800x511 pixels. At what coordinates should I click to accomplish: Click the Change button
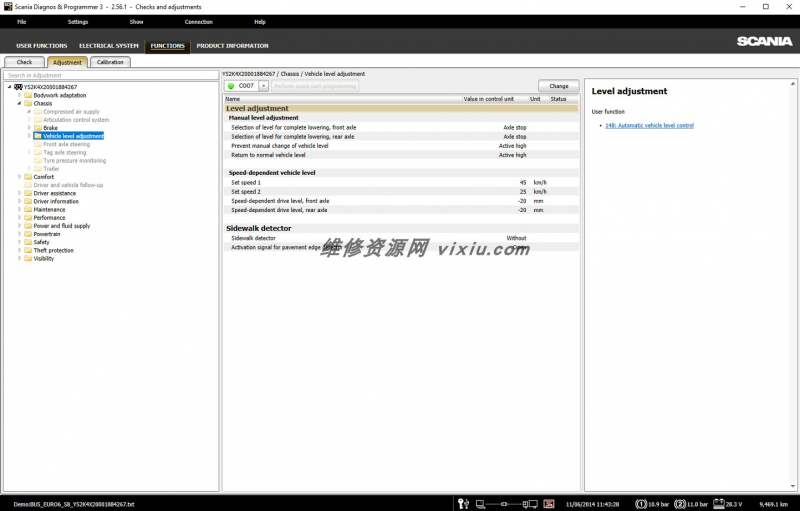(x=559, y=86)
